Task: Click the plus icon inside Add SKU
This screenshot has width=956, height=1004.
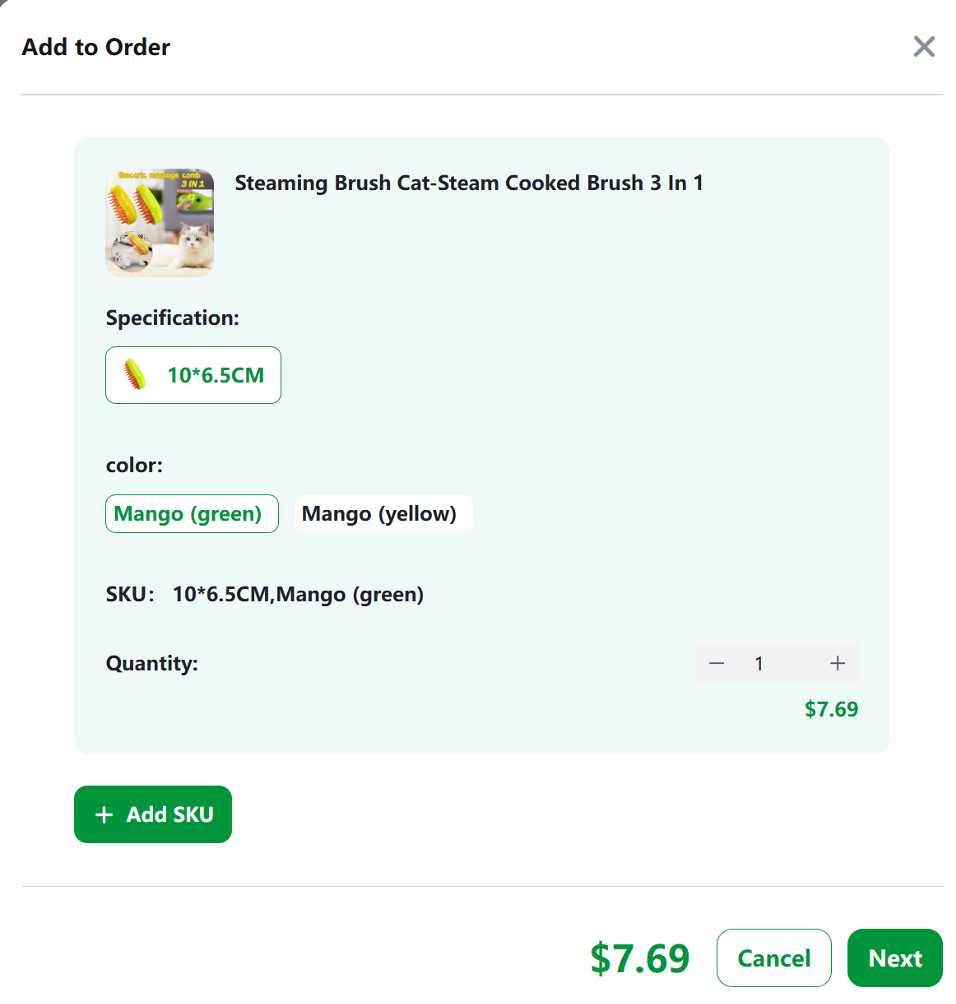Action: pyautogui.click(x=104, y=814)
